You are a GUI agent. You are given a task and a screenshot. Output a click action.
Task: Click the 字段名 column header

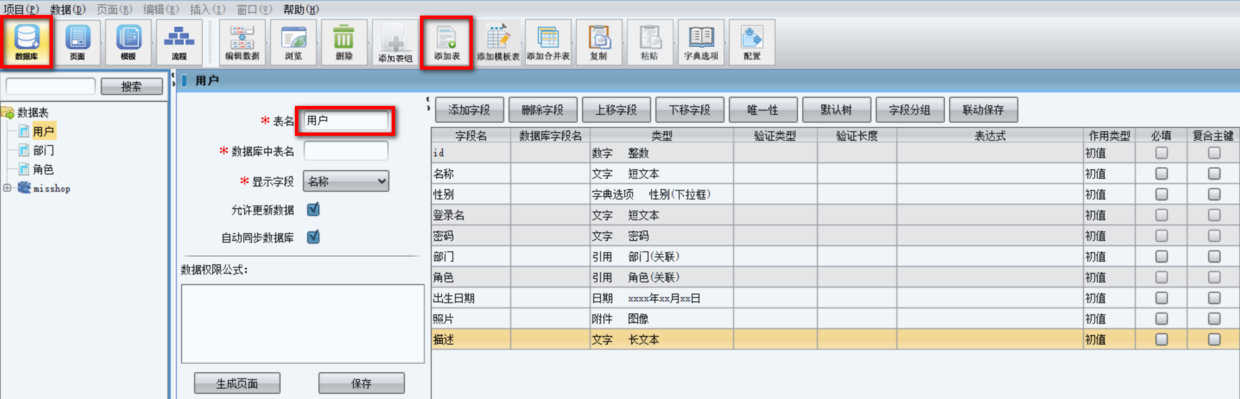(x=470, y=135)
